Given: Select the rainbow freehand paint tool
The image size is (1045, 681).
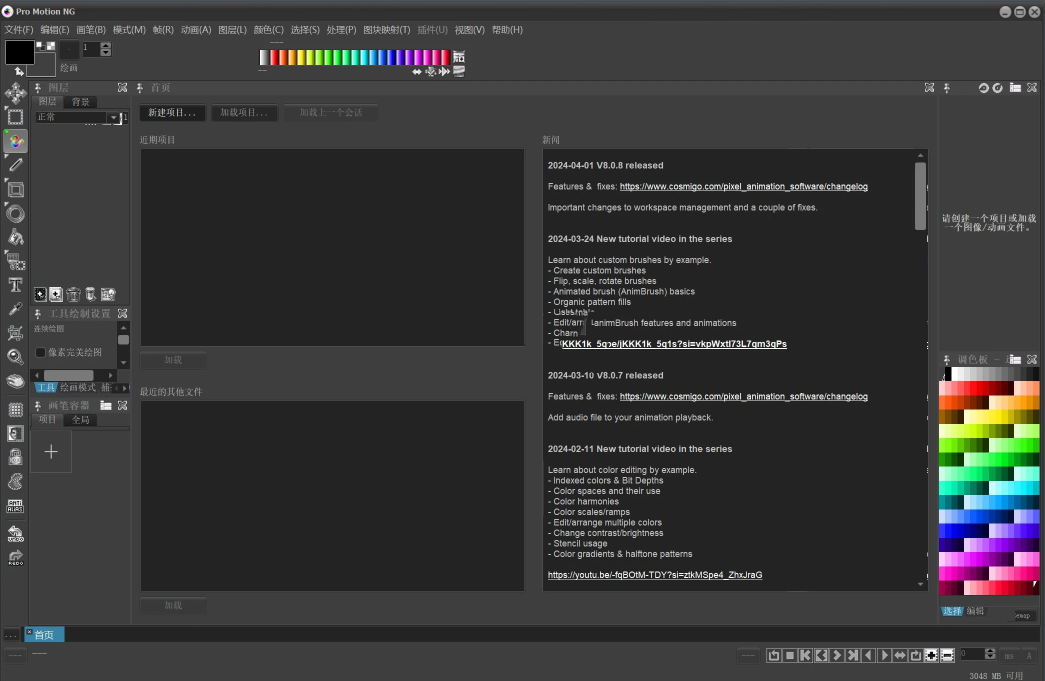Looking at the screenshot, I should (15, 141).
